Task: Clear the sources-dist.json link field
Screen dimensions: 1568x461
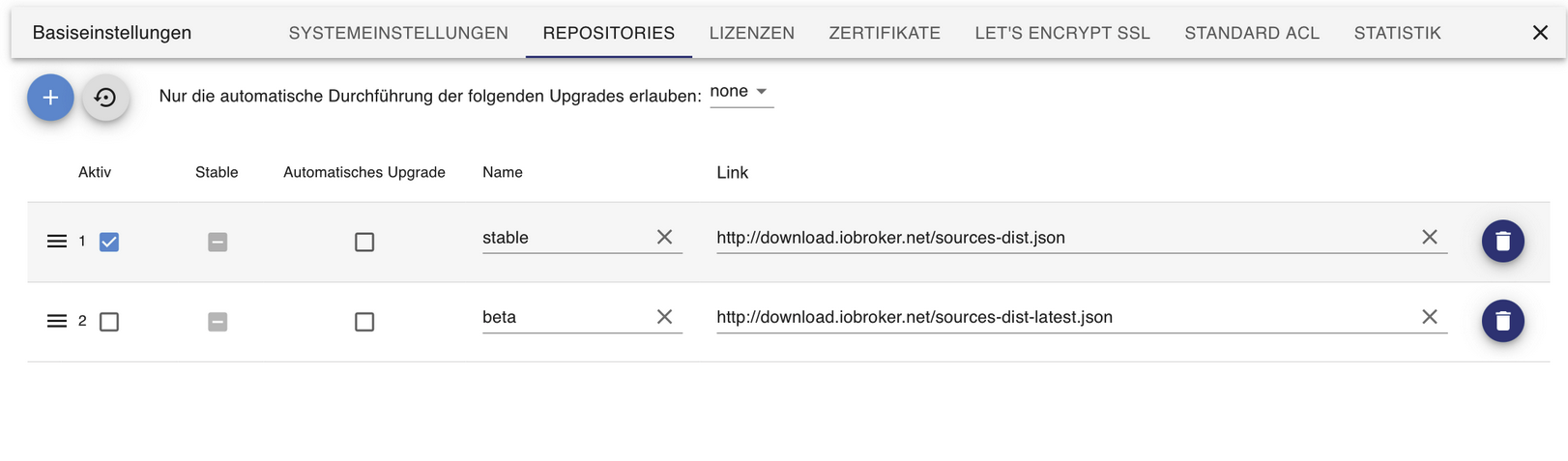Action: [x=1429, y=237]
